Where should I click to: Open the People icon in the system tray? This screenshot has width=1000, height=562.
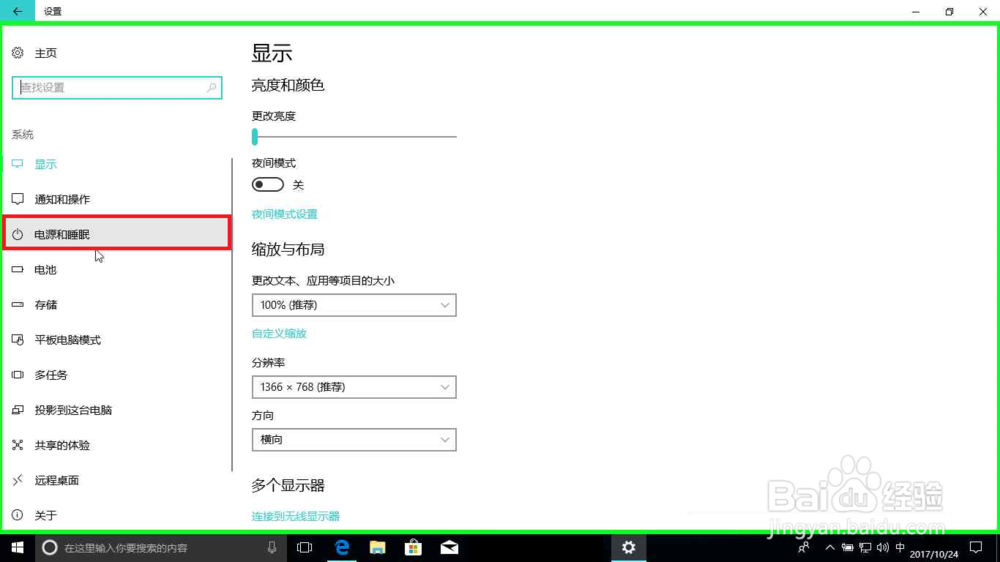[x=804, y=547]
